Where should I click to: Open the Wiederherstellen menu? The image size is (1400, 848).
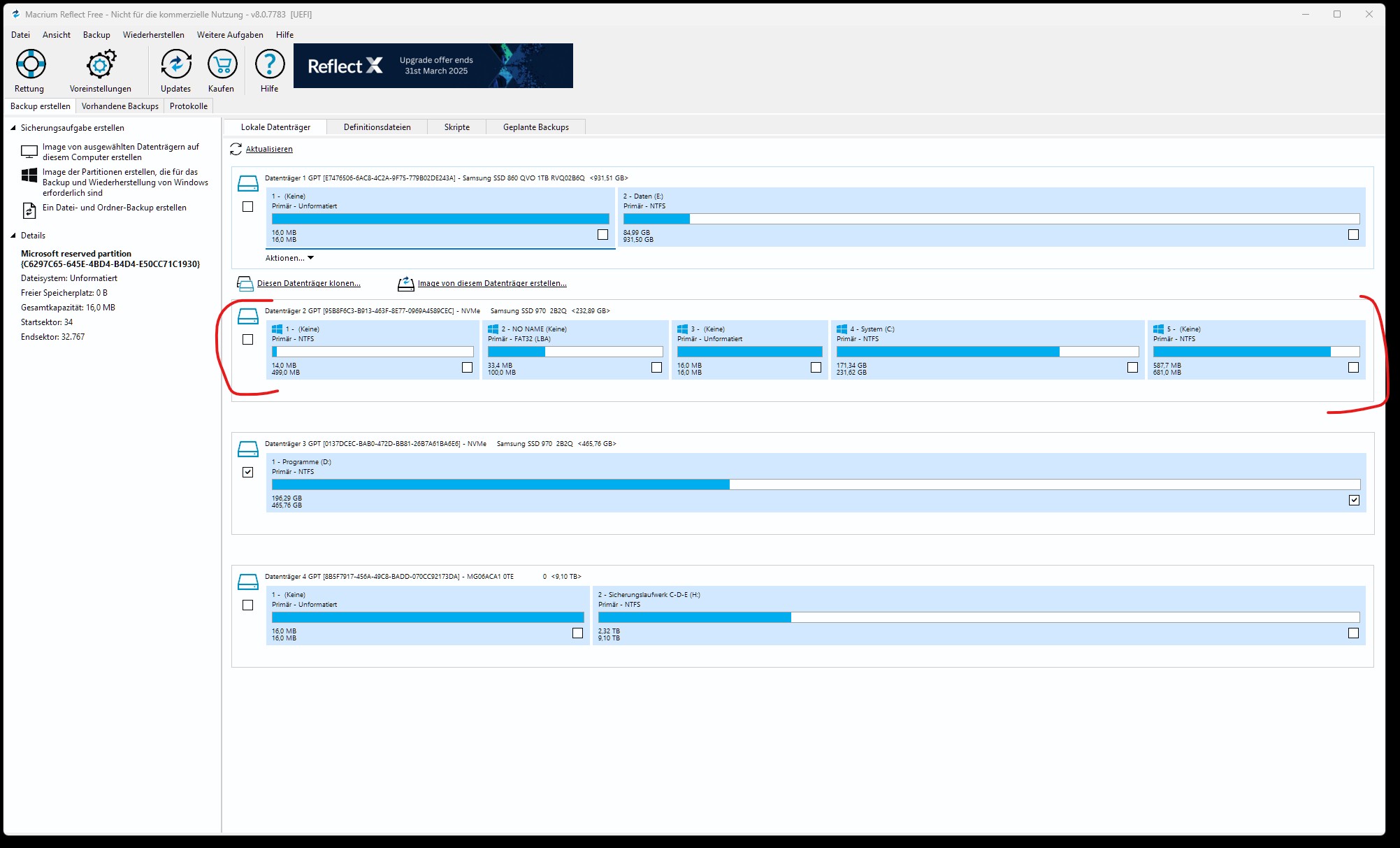(x=153, y=35)
